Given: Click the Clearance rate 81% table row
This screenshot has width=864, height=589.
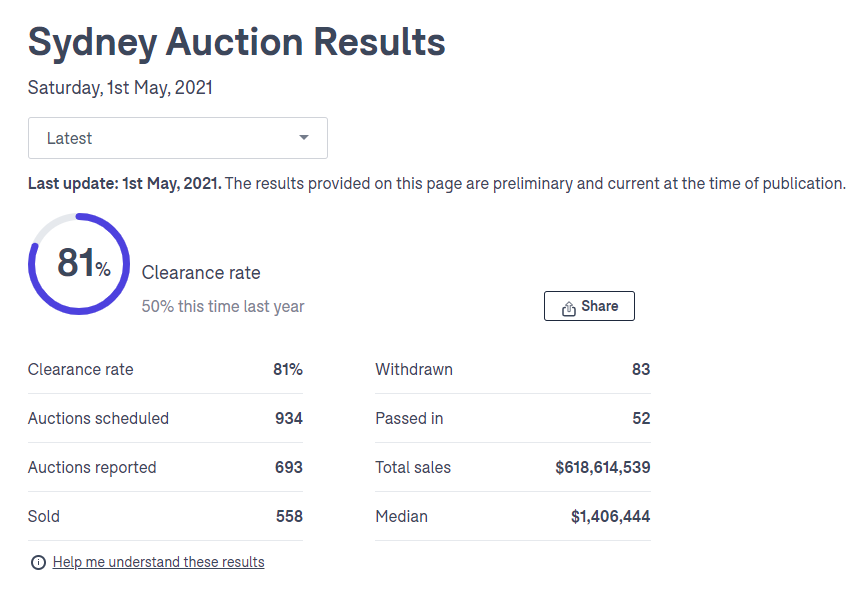Looking at the screenshot, I should coord(165,369).
